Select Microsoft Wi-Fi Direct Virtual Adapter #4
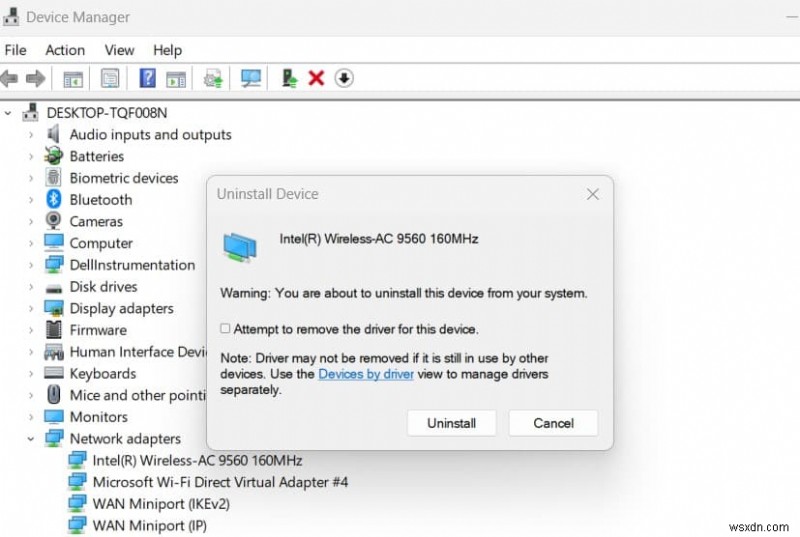The width and height of the screenshot is (800, 537). [220, 482]
